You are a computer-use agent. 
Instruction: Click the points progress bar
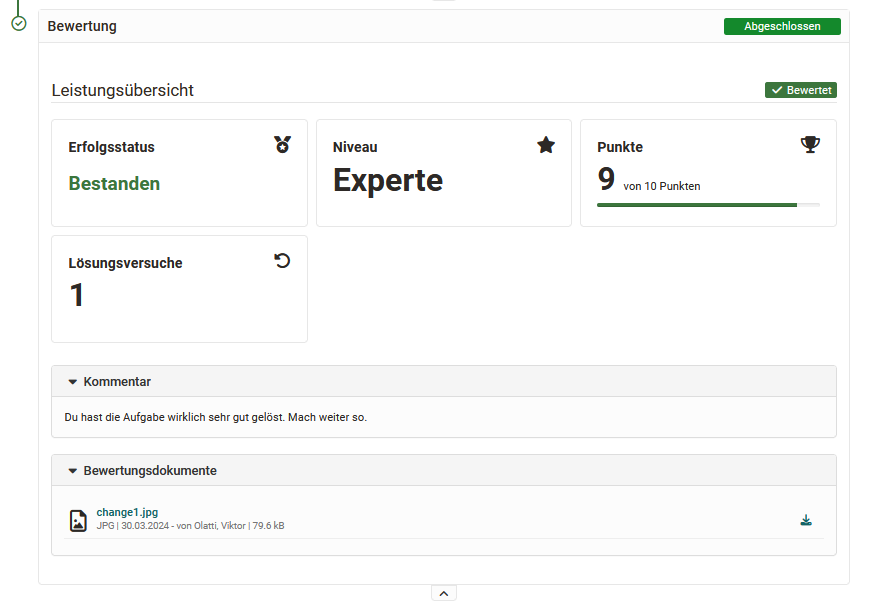coord(708,205)
